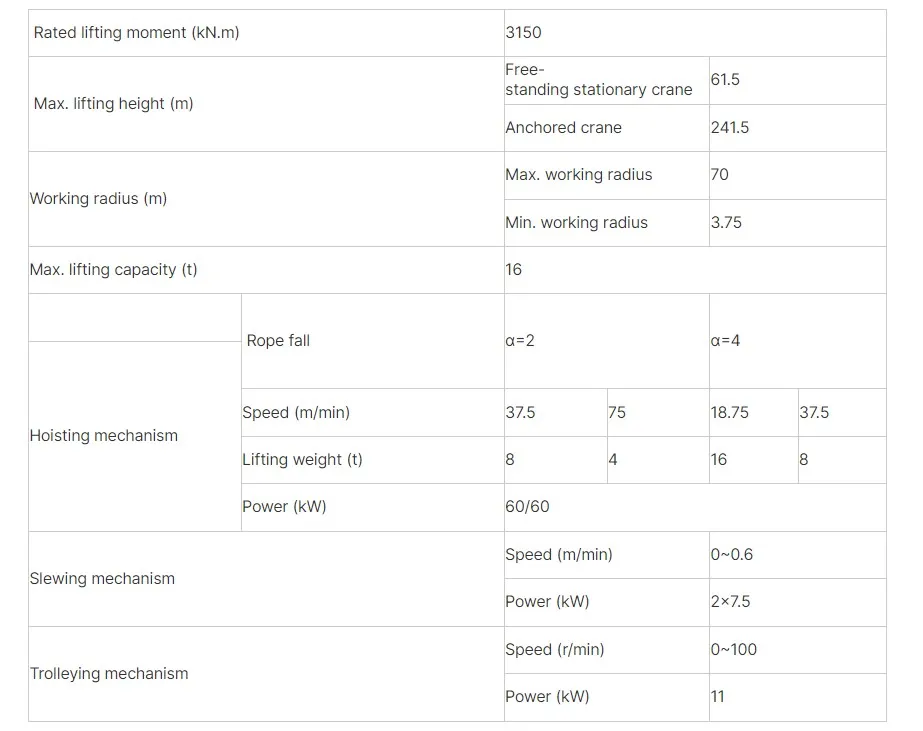Viewport: 923px width, 731px height.
Task: Click the α=4 rope fall cell
Action: [x=726, y=341]
